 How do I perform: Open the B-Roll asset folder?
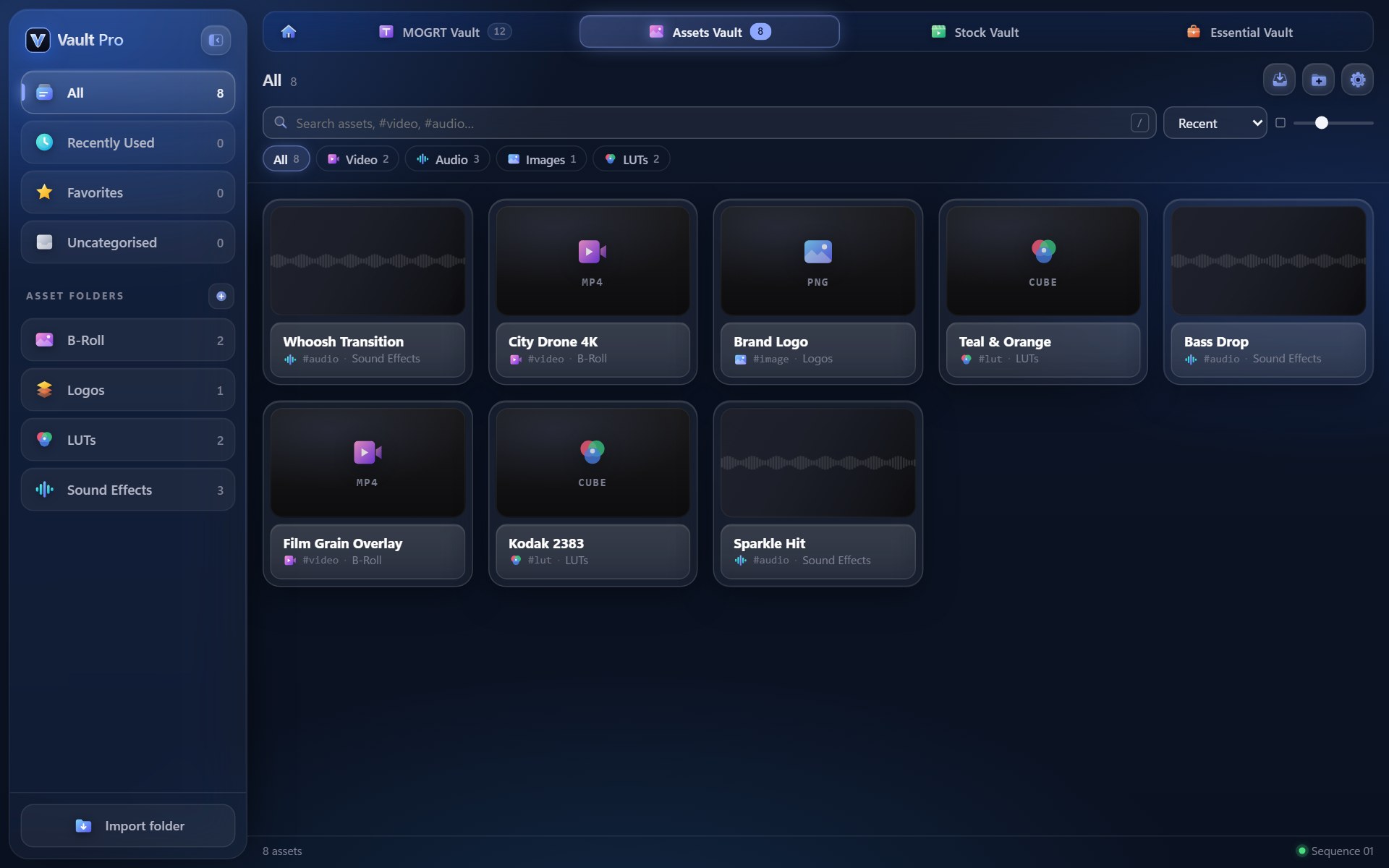coord(128,340)
